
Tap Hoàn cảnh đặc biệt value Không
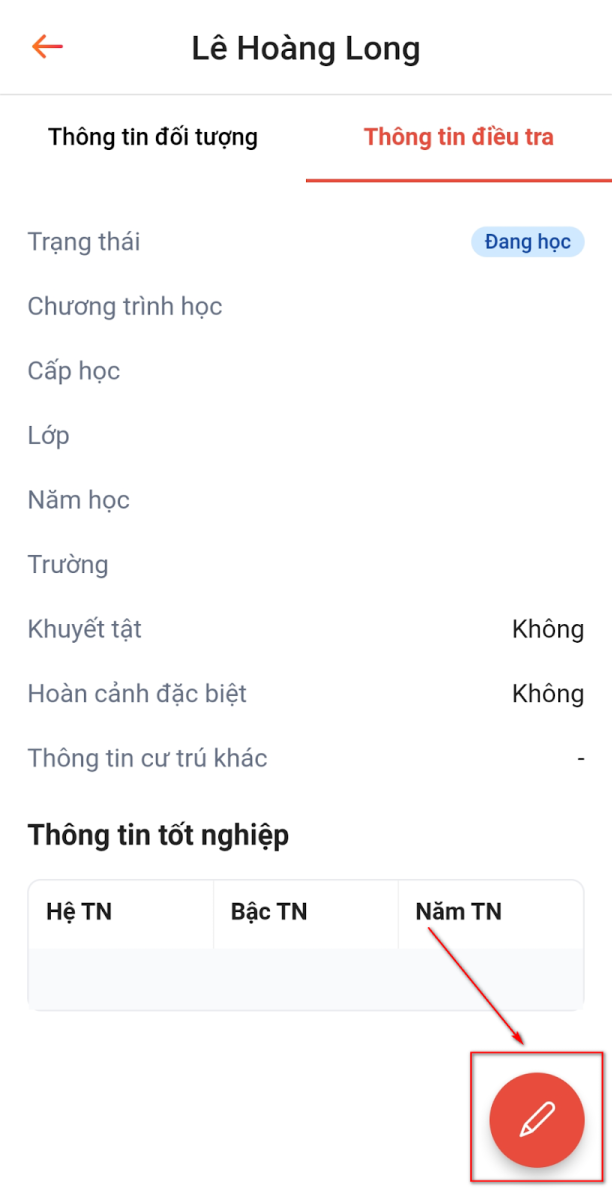point(547,694)
